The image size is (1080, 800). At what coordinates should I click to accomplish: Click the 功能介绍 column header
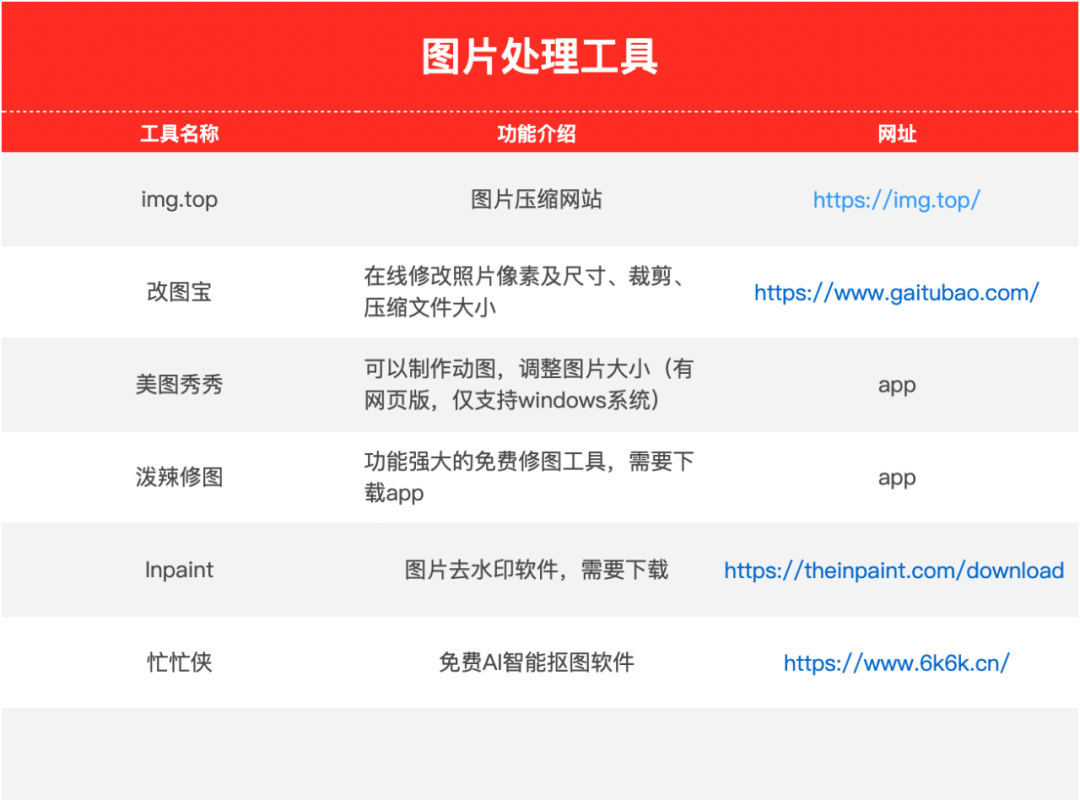[536, 134]
